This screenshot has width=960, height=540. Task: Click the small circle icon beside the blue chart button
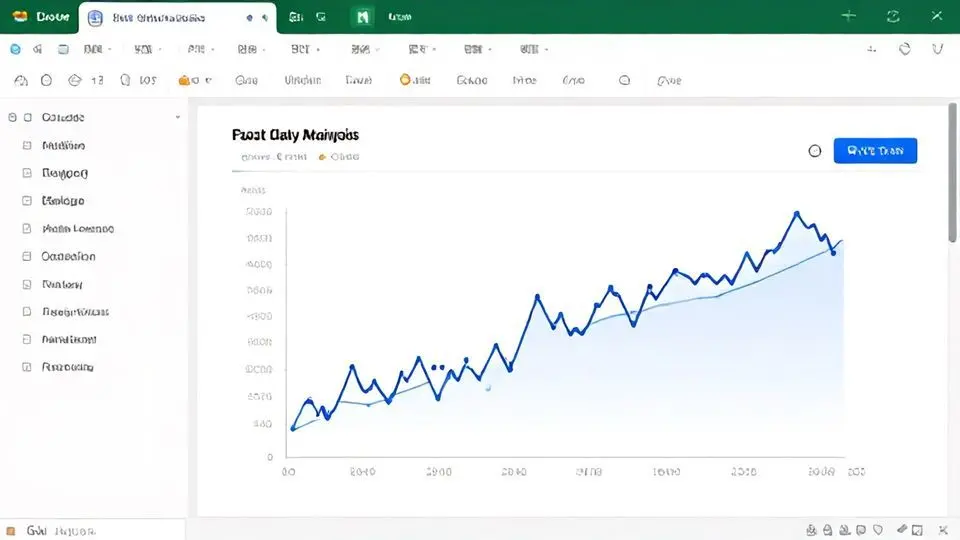coord(814,151)
